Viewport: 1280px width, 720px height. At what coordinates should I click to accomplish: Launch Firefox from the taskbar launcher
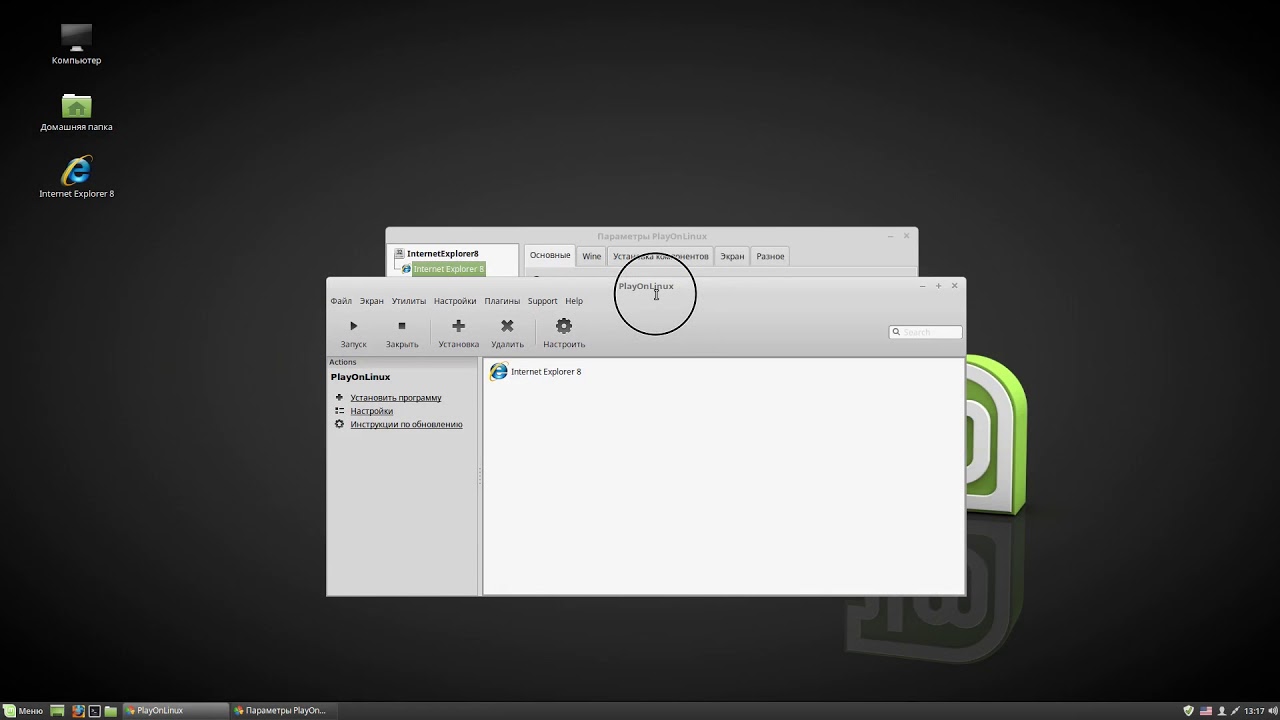[78, 711]
